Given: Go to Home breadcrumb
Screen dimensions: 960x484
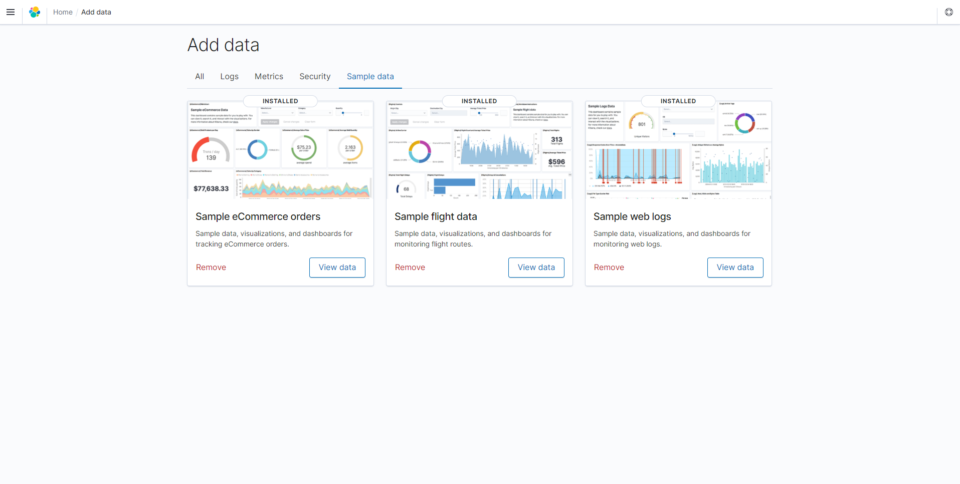Looking at the screenshot, I should coord(62,12).
